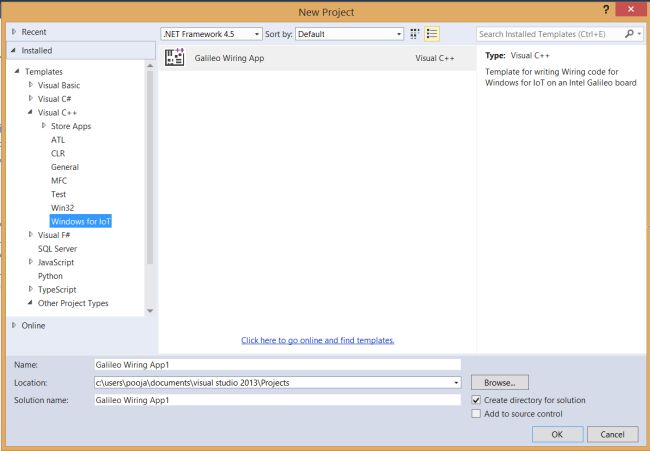This screenshot has height=451, width=650.
Task: Collapse Other Project Types node arrow
Action: pyautogui.click(x=30, y=303)
